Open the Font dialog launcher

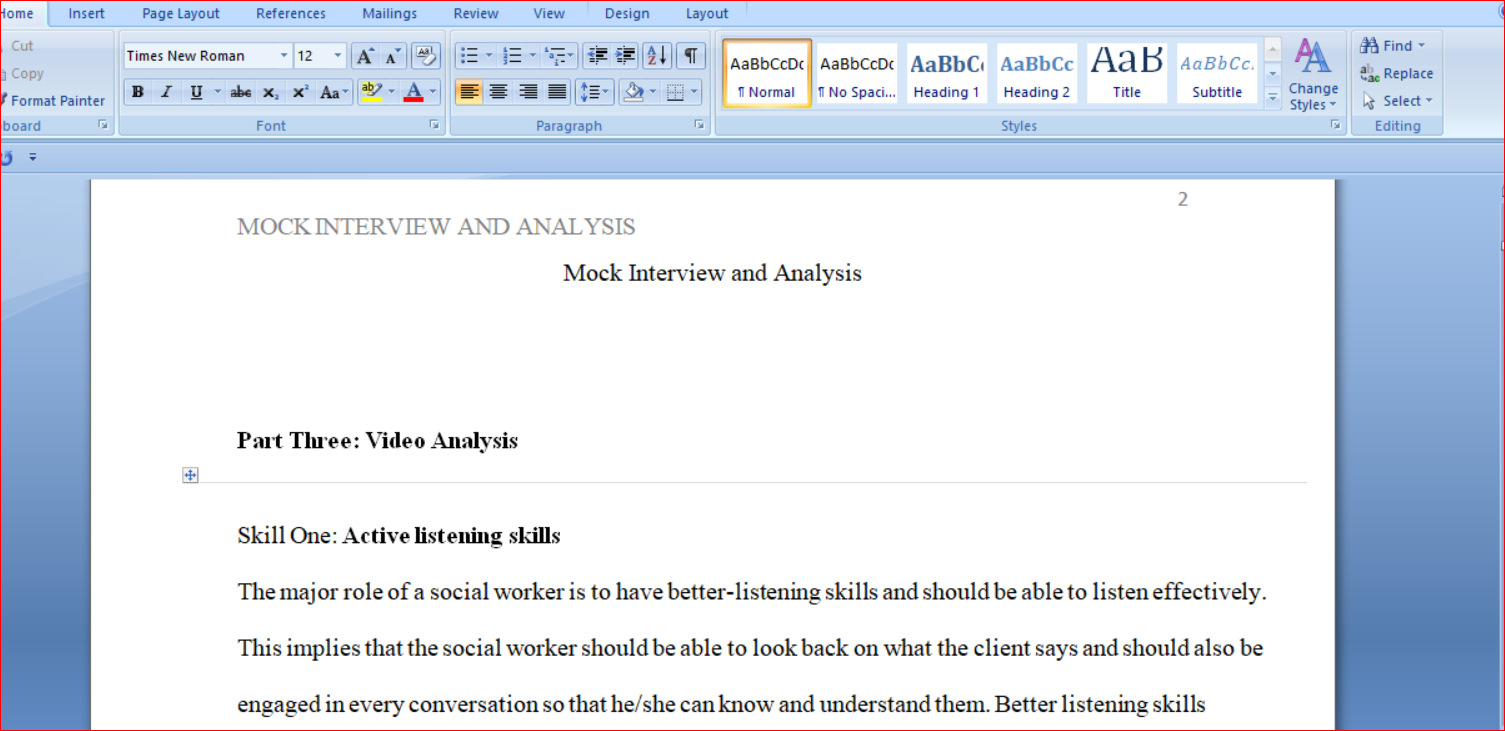[x=434, y=125]
